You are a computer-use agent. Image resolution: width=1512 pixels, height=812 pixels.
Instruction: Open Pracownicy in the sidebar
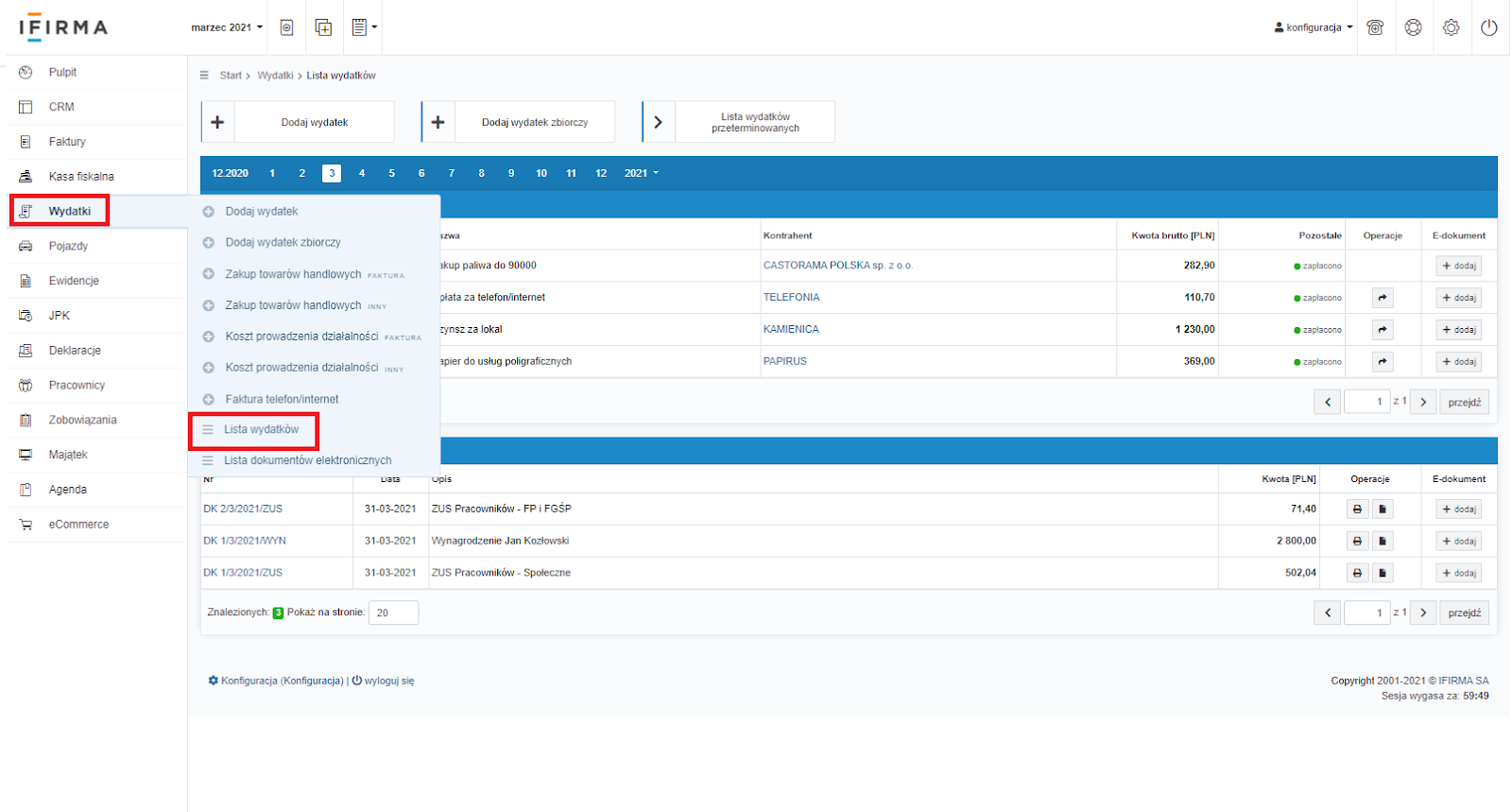[77, 386]
